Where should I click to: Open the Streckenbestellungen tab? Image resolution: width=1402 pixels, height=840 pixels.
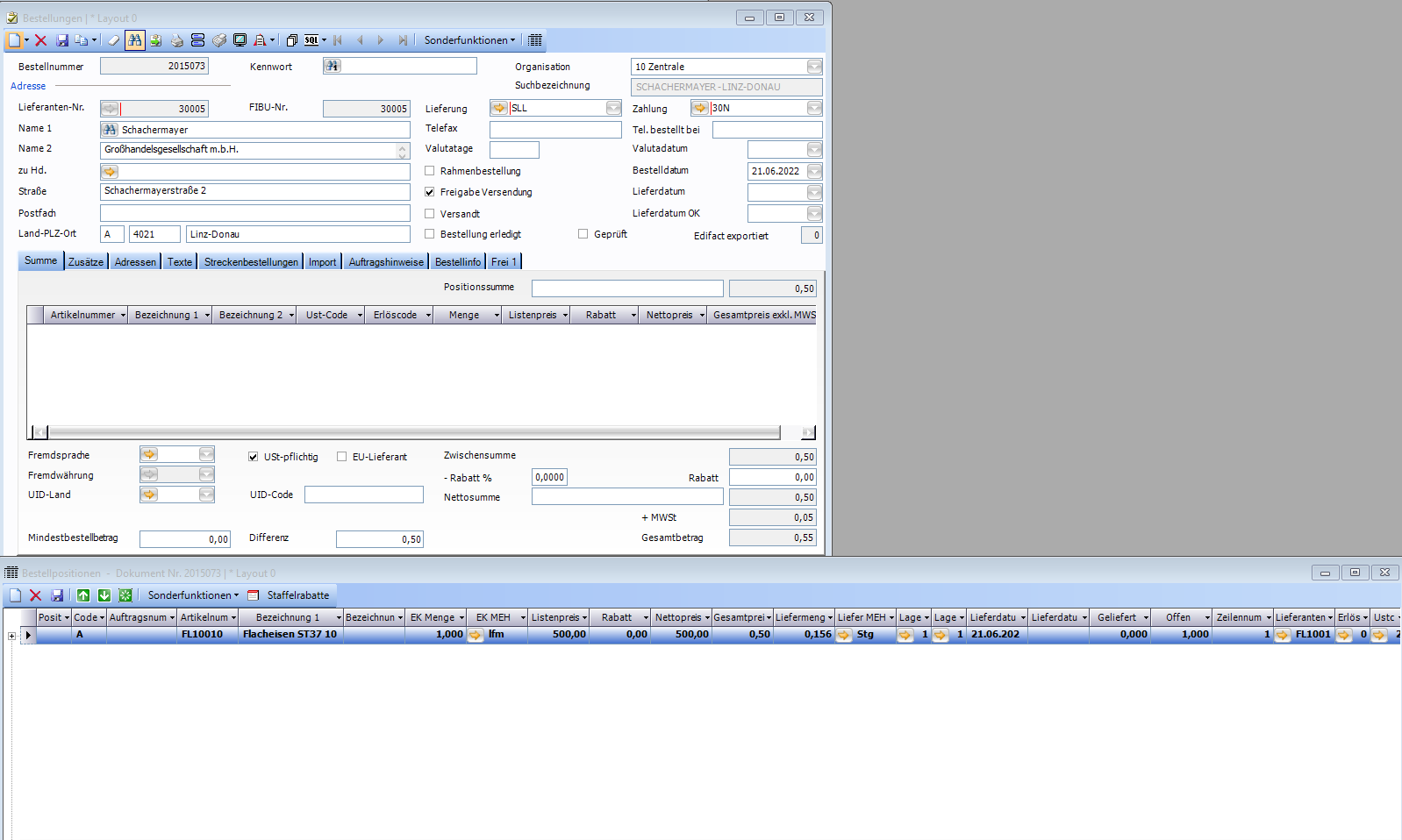coord(251,262)
